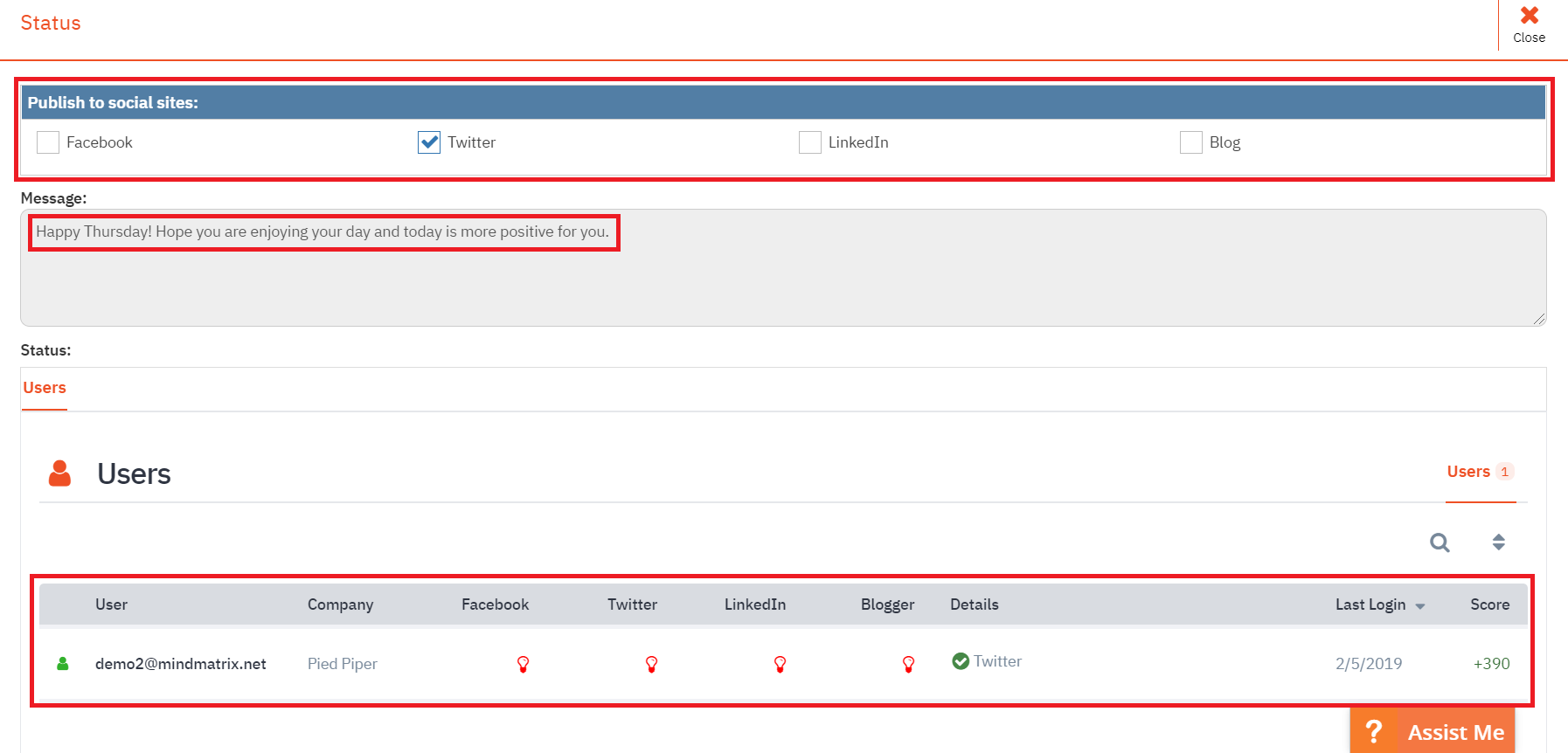This screenshot has width=1568, height=753.
Task: Click LinkedIn lightbulb icon for demo2 row
Action: (780, 664)
